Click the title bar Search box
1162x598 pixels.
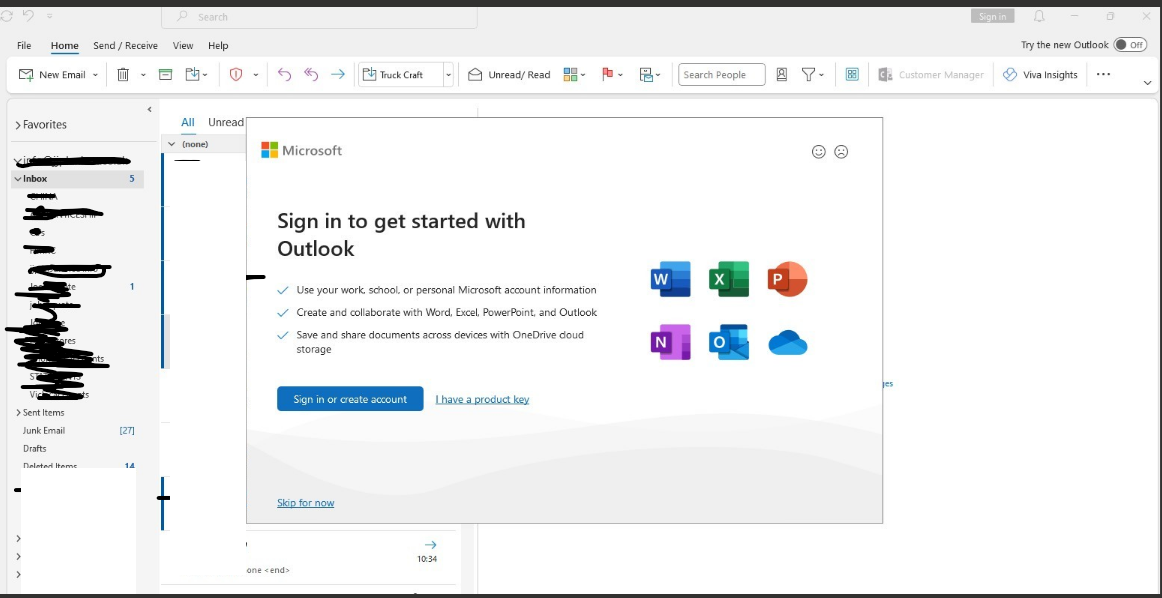tap(319, 17)
